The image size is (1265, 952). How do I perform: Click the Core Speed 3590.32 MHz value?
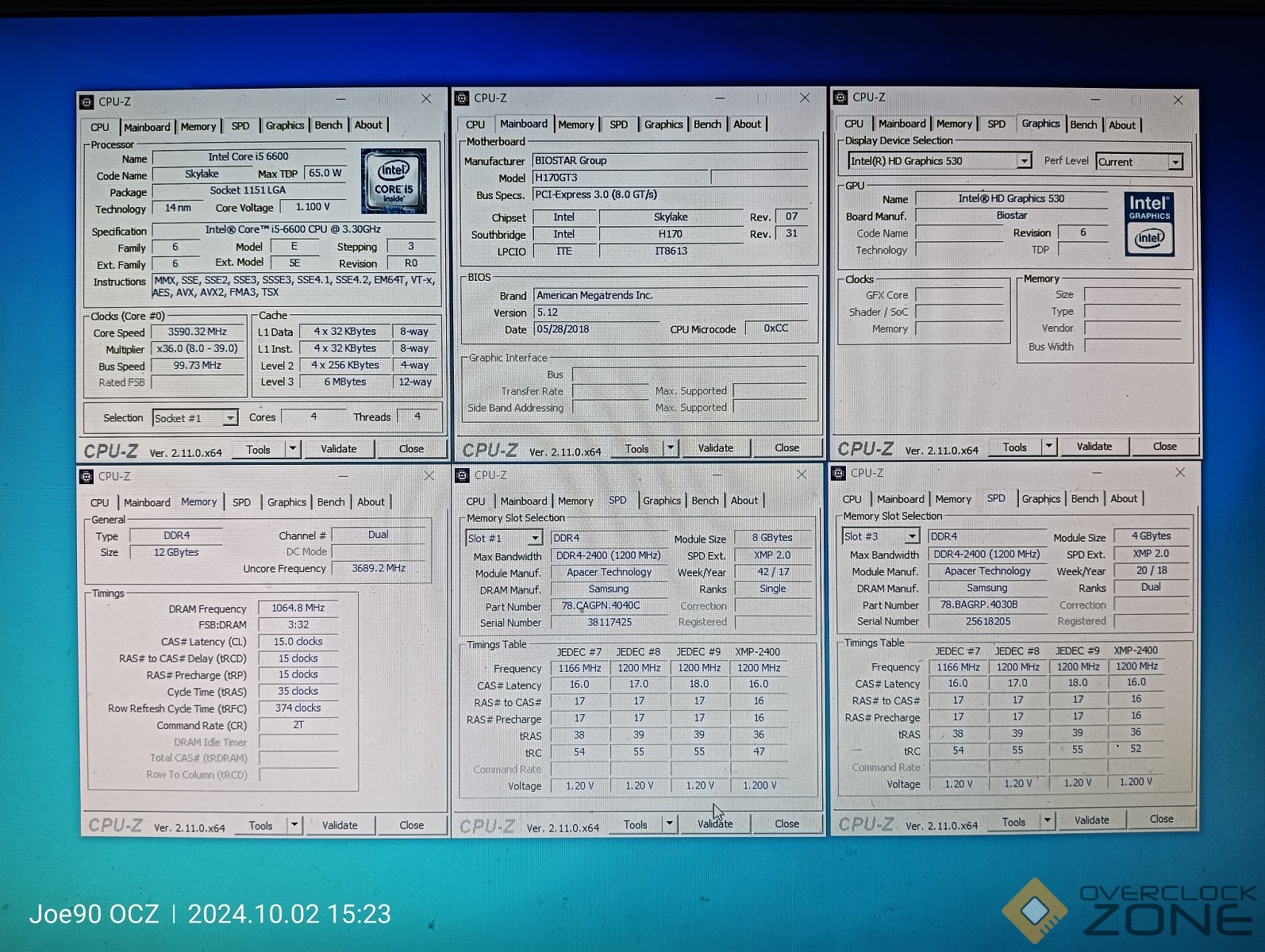pyautogui.click(x=198, y=332)
